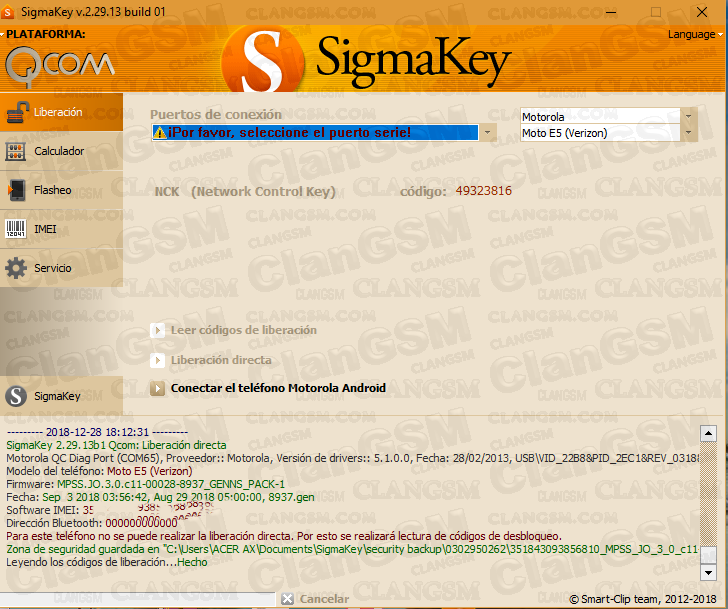Switch to the Calculador tab
This screenshot has height=609, width=728.
(x=61, y=151)
